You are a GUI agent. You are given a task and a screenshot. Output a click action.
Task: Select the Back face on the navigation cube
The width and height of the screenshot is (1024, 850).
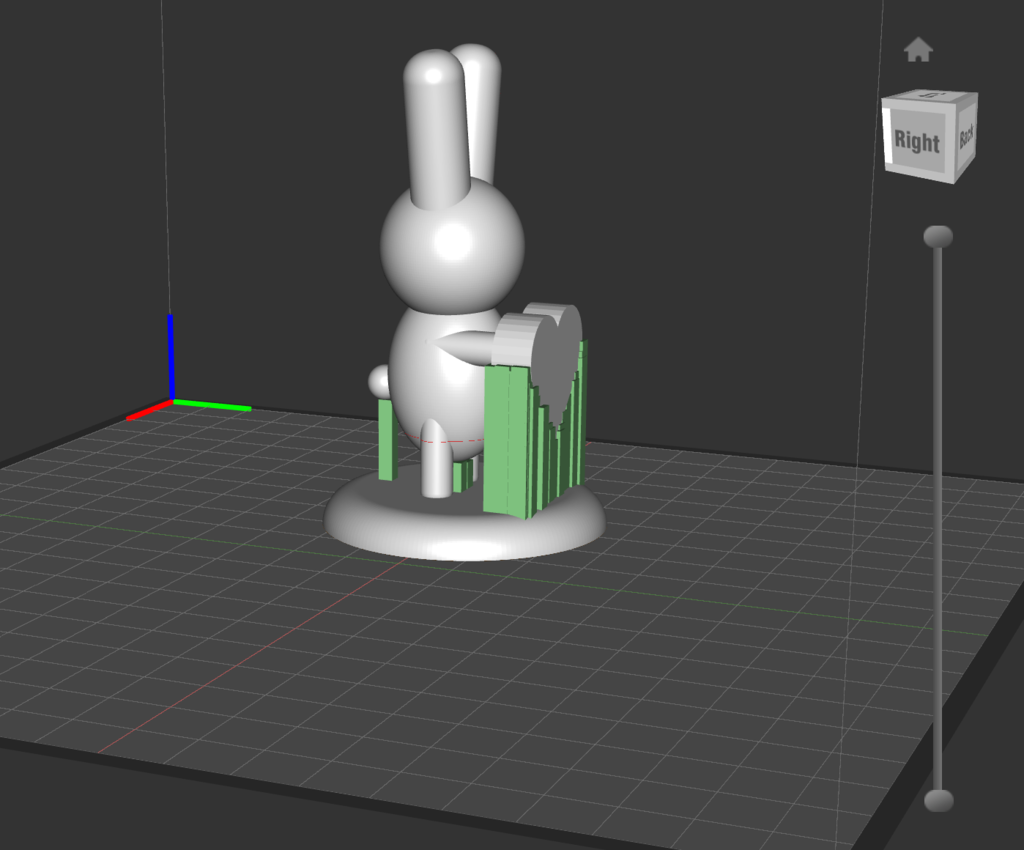click(966, 137)
